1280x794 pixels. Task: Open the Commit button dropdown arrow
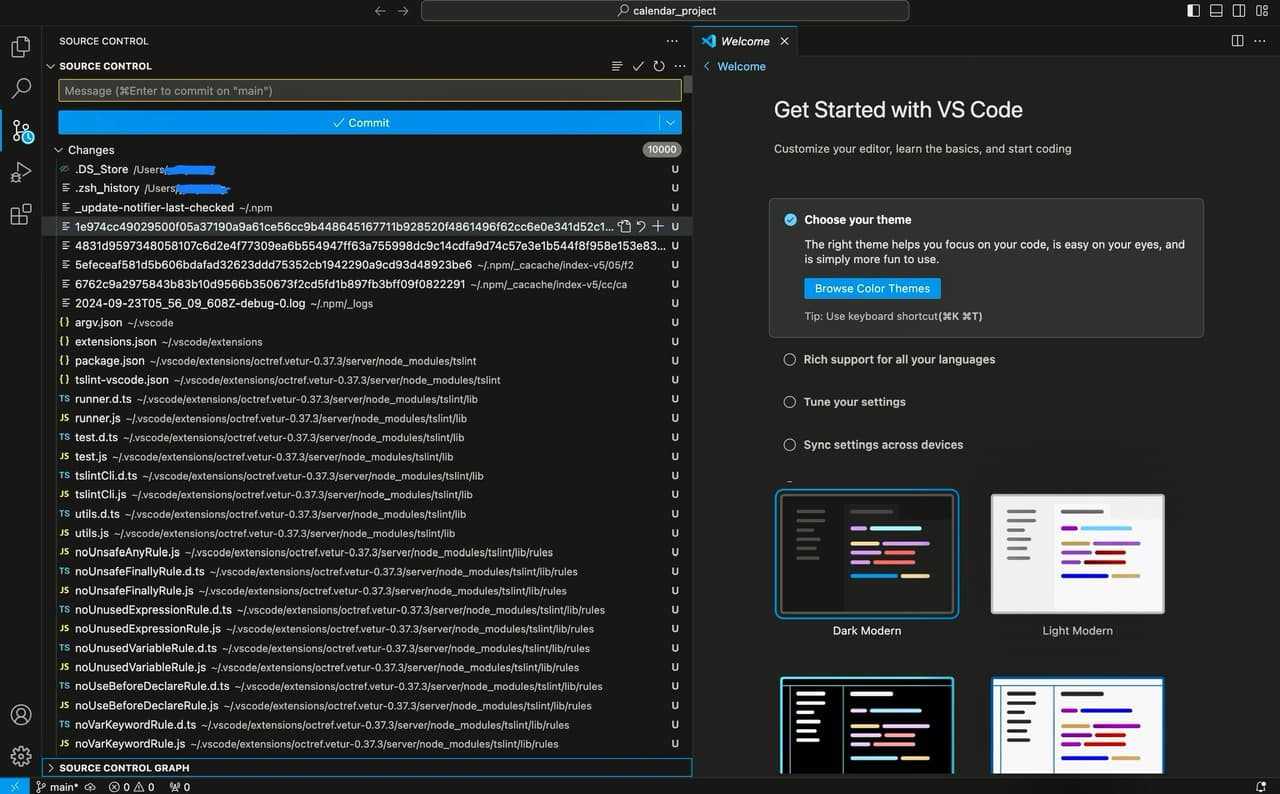coord(670,122)
